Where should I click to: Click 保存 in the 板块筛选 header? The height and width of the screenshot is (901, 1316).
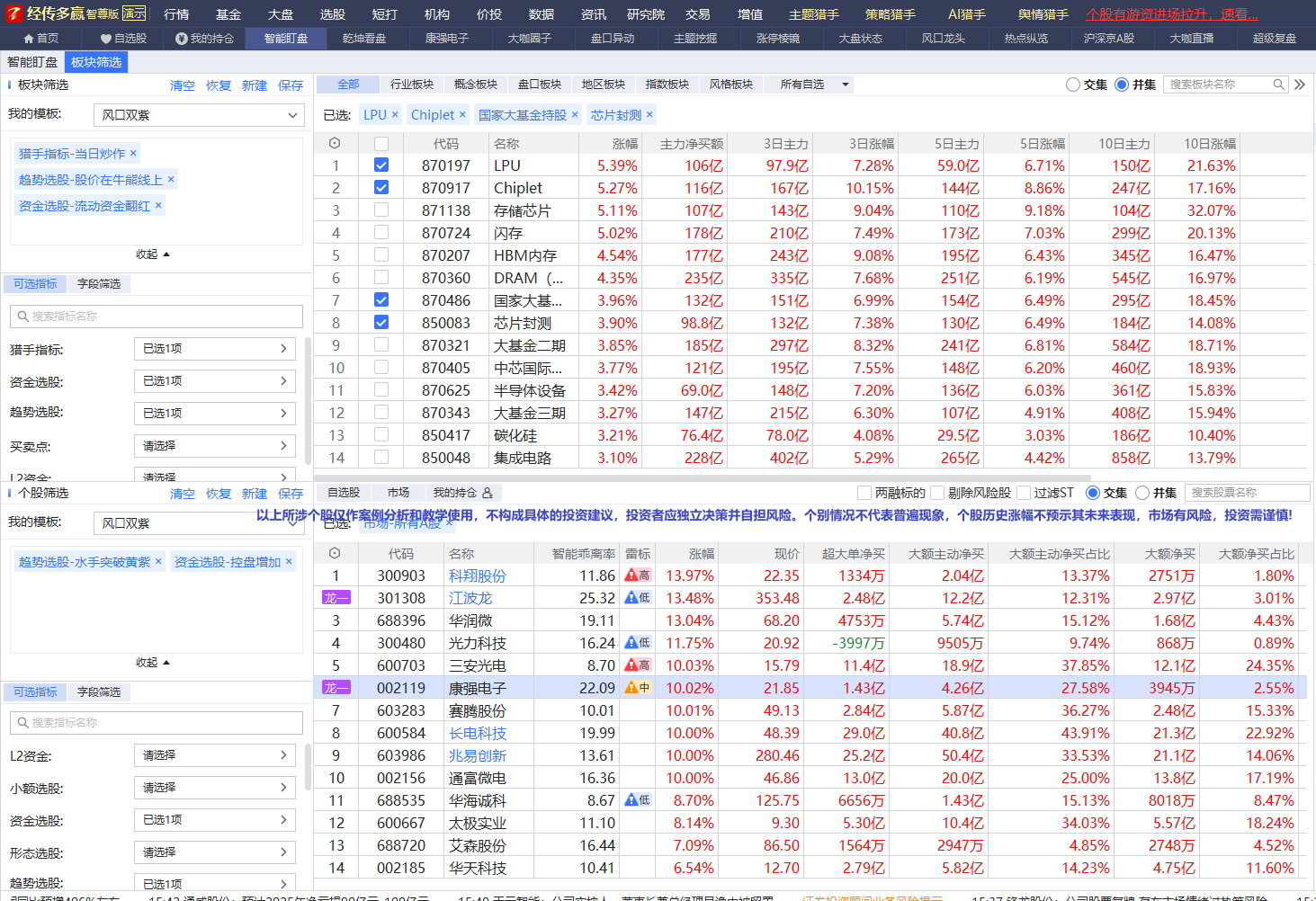tap(291, 85)
